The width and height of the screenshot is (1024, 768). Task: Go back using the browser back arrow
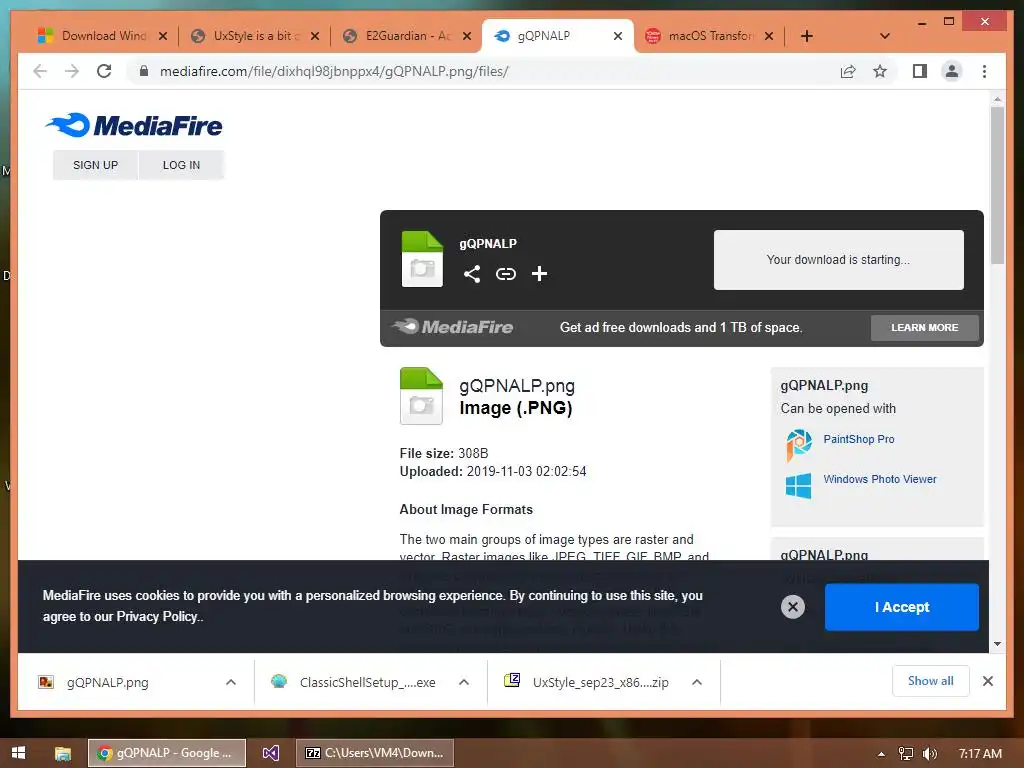tap(40, 71)
